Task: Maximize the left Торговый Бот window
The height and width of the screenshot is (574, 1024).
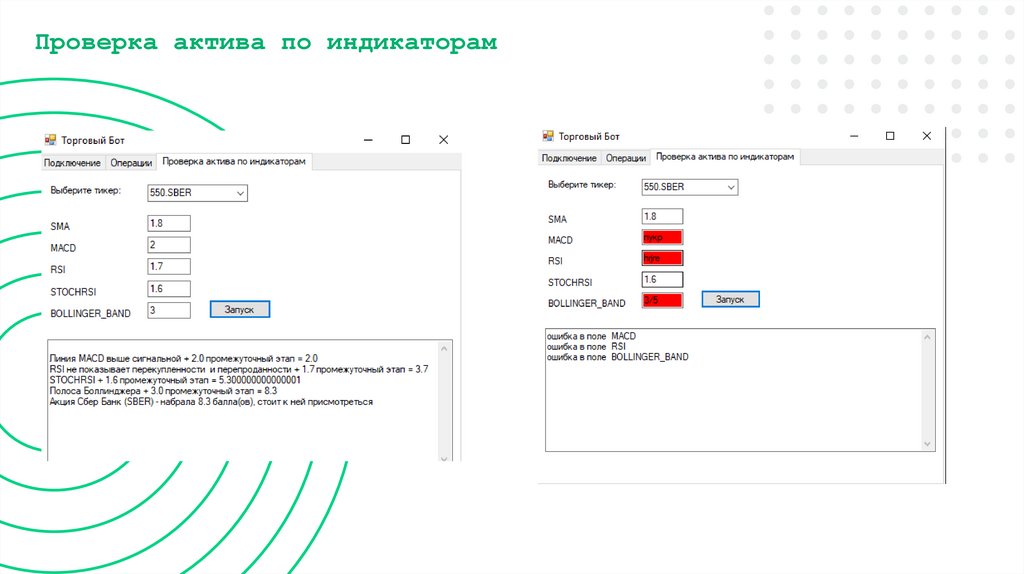Action: coord(406,140)
